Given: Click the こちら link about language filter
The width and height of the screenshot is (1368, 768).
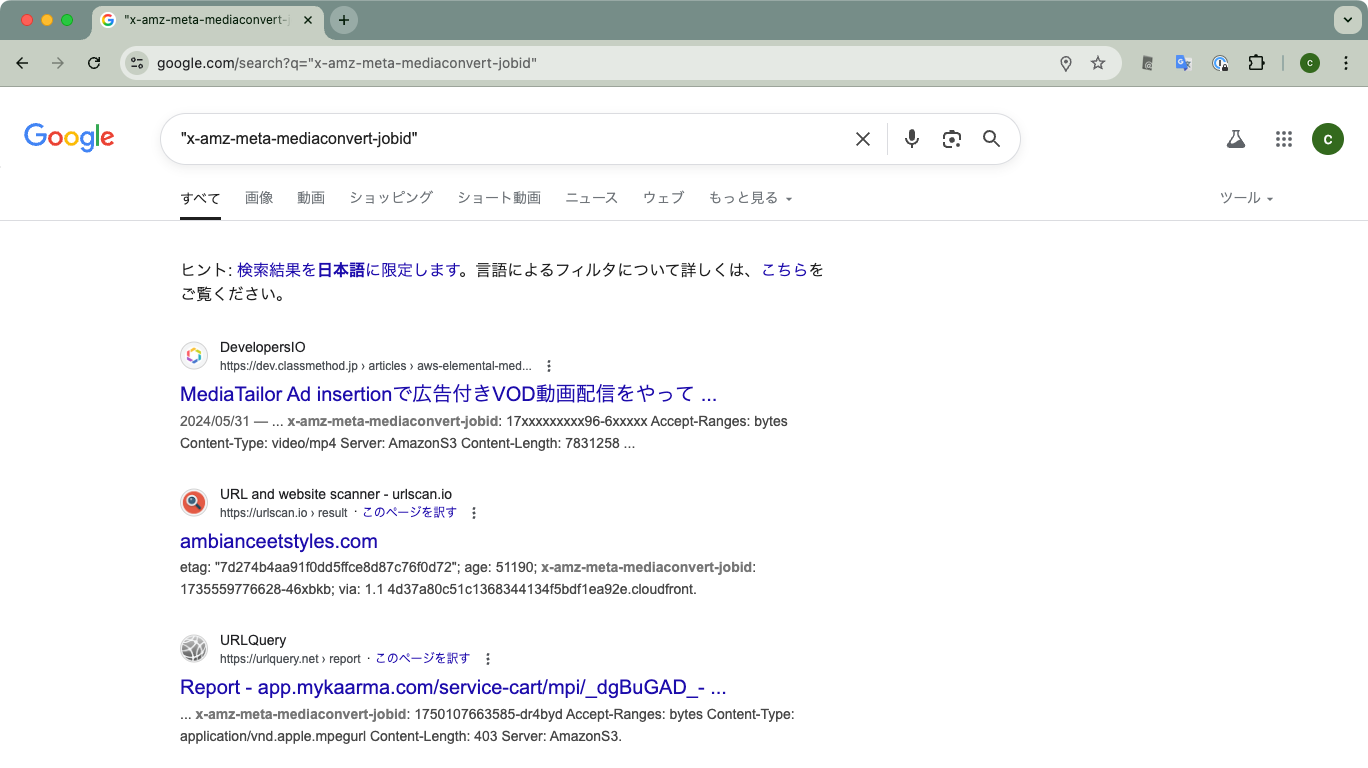Looking at the screenshot, I should click(x=784, y=270).
